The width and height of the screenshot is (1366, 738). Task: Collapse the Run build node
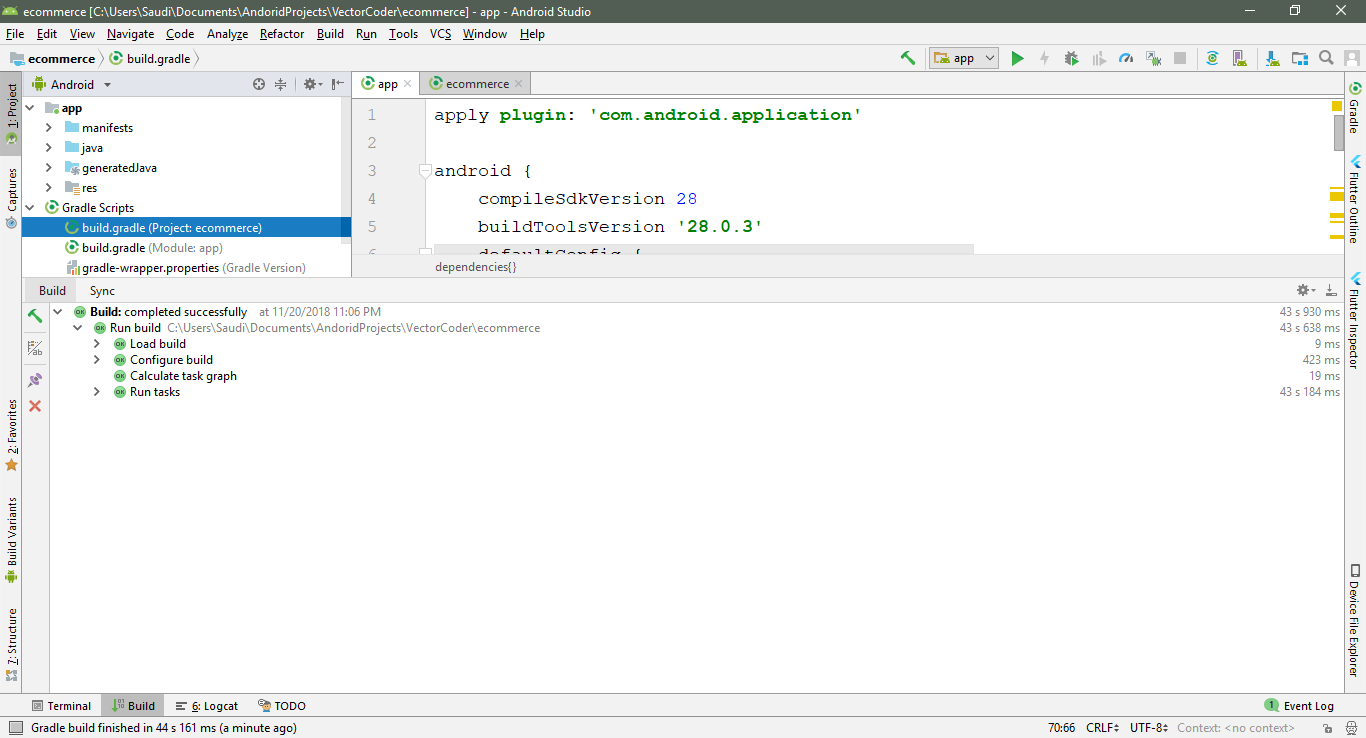(x=77, y=327)
